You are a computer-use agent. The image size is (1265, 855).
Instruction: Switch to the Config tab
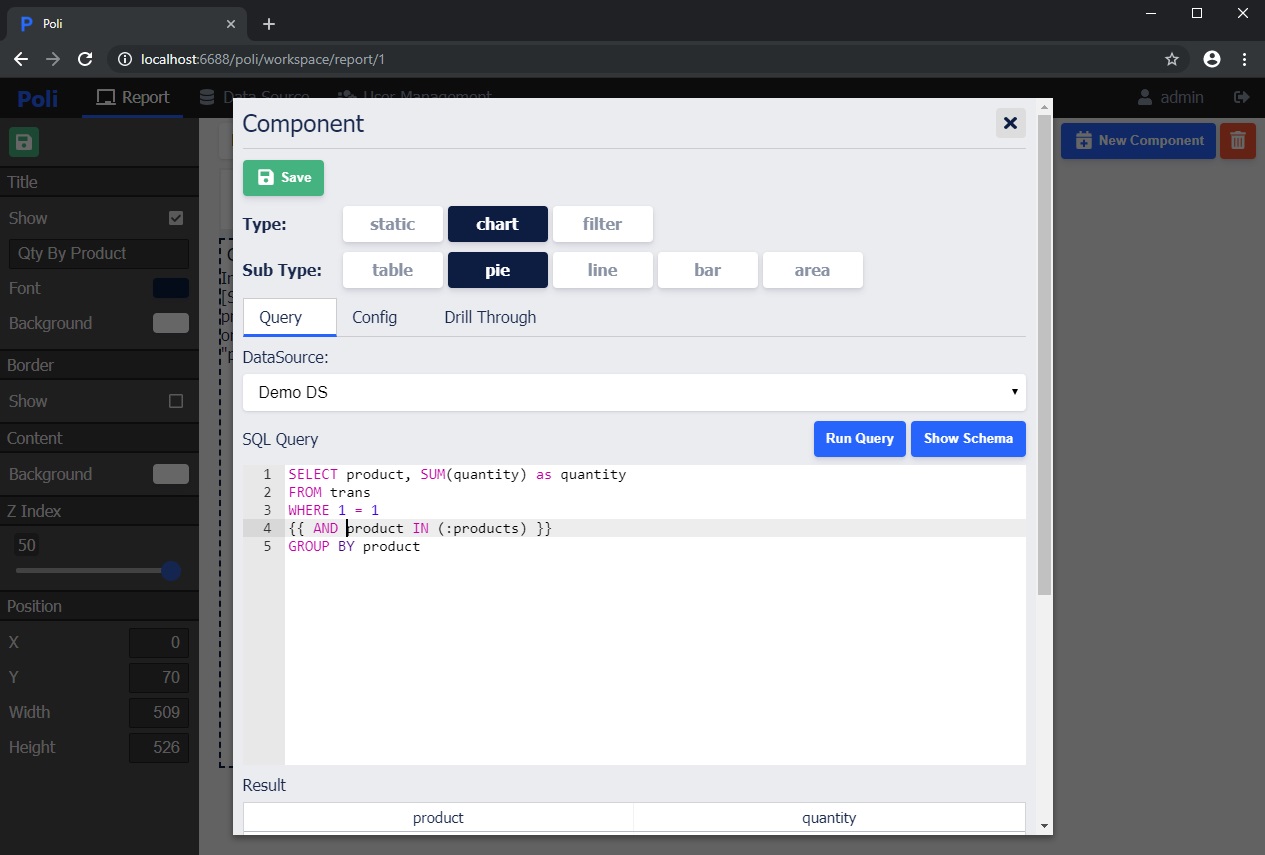(x=374, y=317)
